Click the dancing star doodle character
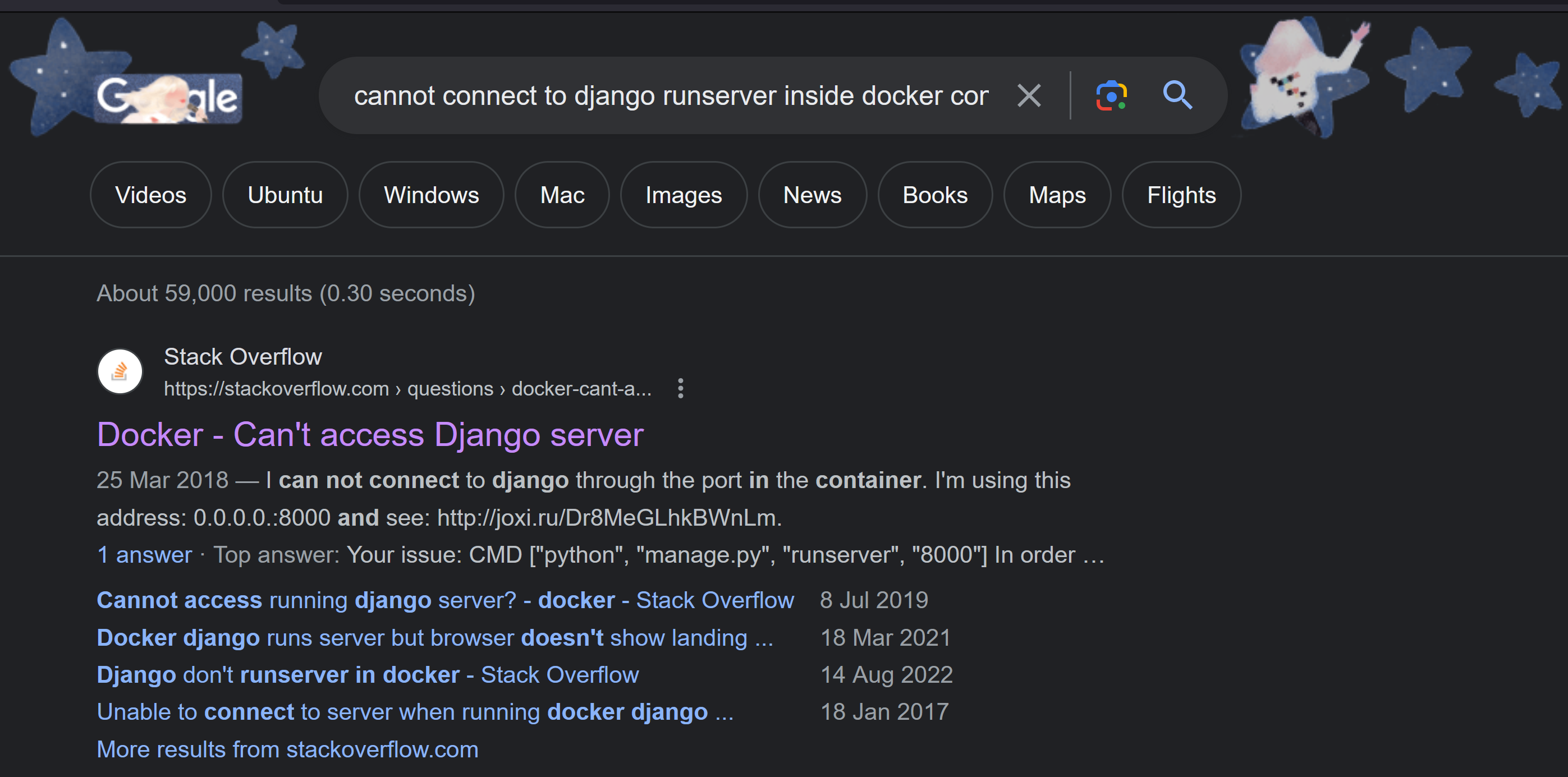Viewport: 1568px width, 777px height. 1303,76
